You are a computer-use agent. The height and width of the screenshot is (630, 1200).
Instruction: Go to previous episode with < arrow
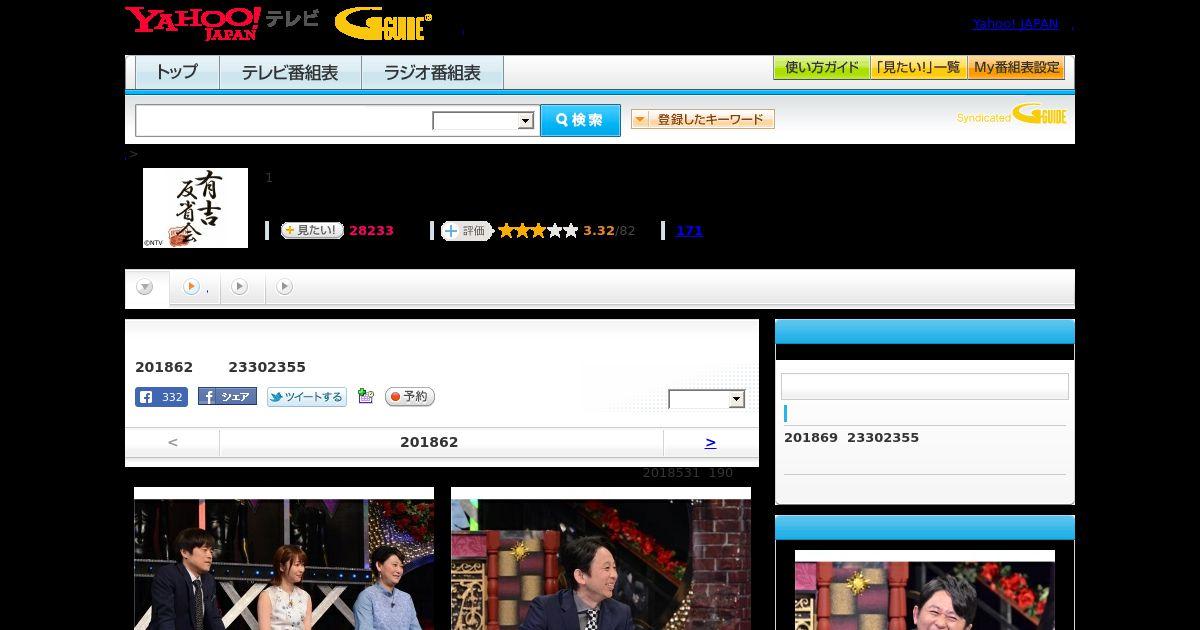pyautogui.click(x=173, y=442)
